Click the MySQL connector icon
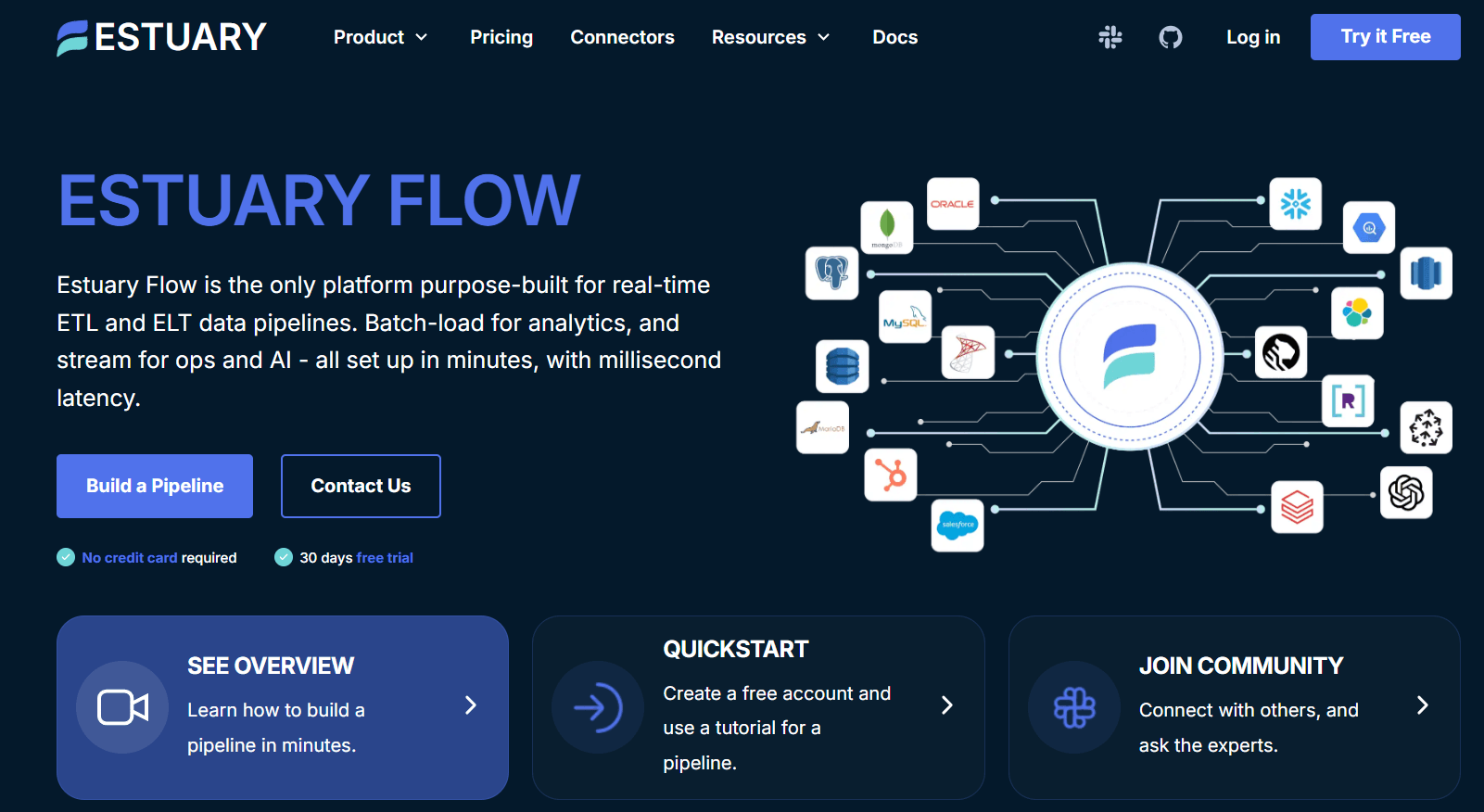Viewport: 1484px width, 812px height. coord(905,317)
